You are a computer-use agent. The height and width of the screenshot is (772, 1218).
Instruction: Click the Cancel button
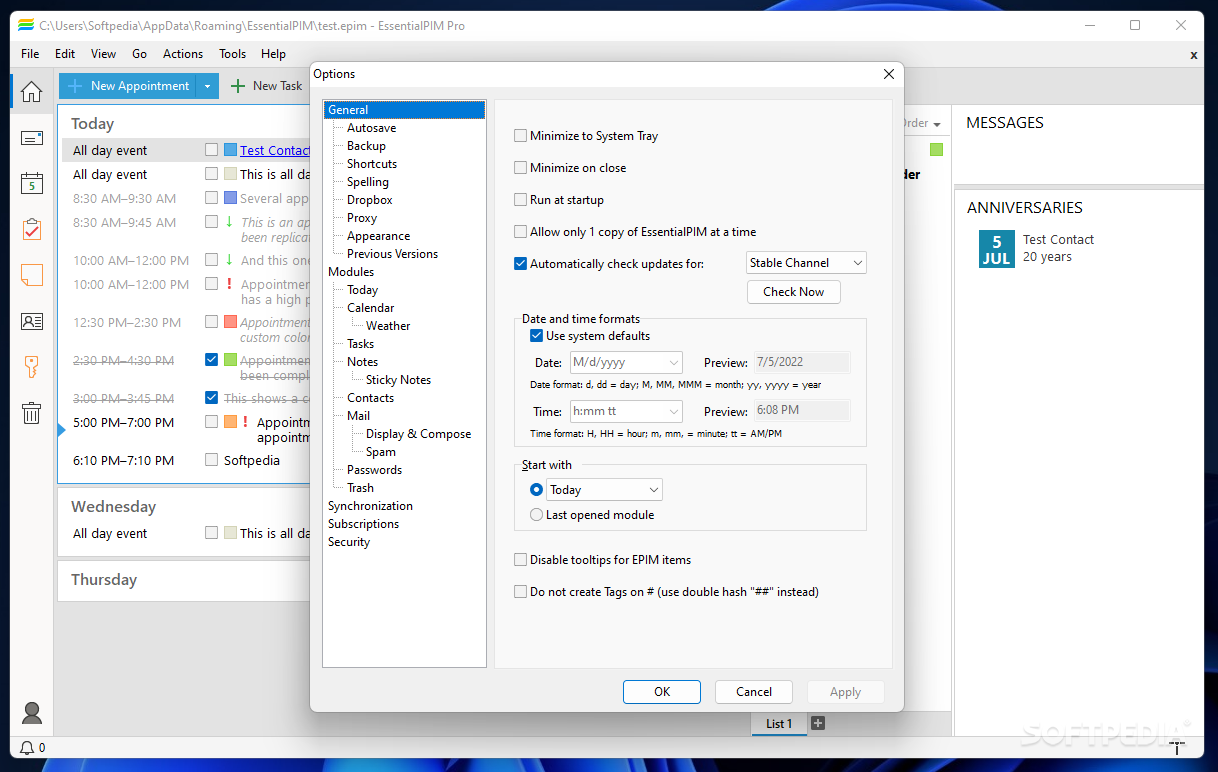point(754,692)
